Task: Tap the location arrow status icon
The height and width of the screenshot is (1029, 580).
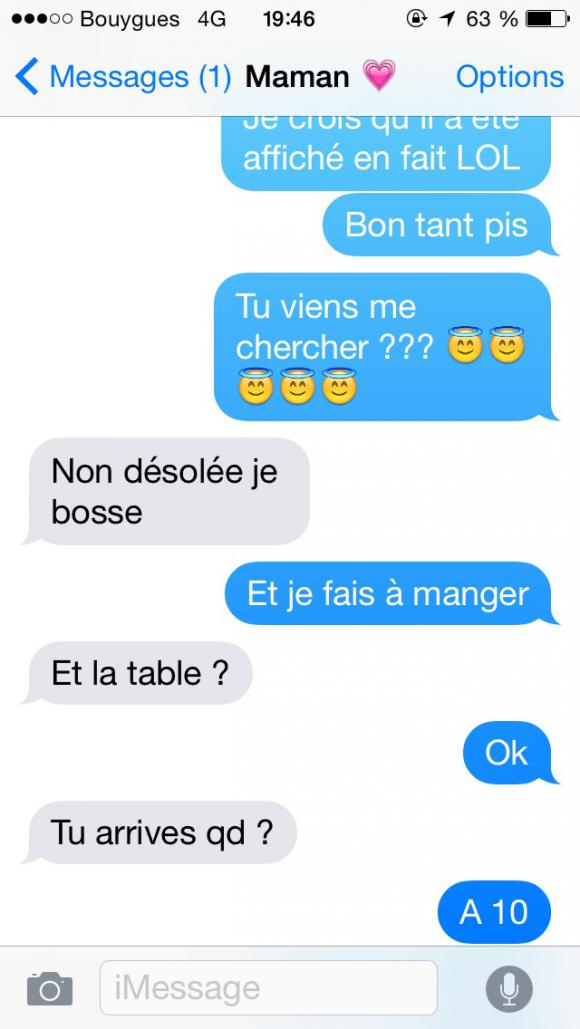Action: [x=447, y=19]
